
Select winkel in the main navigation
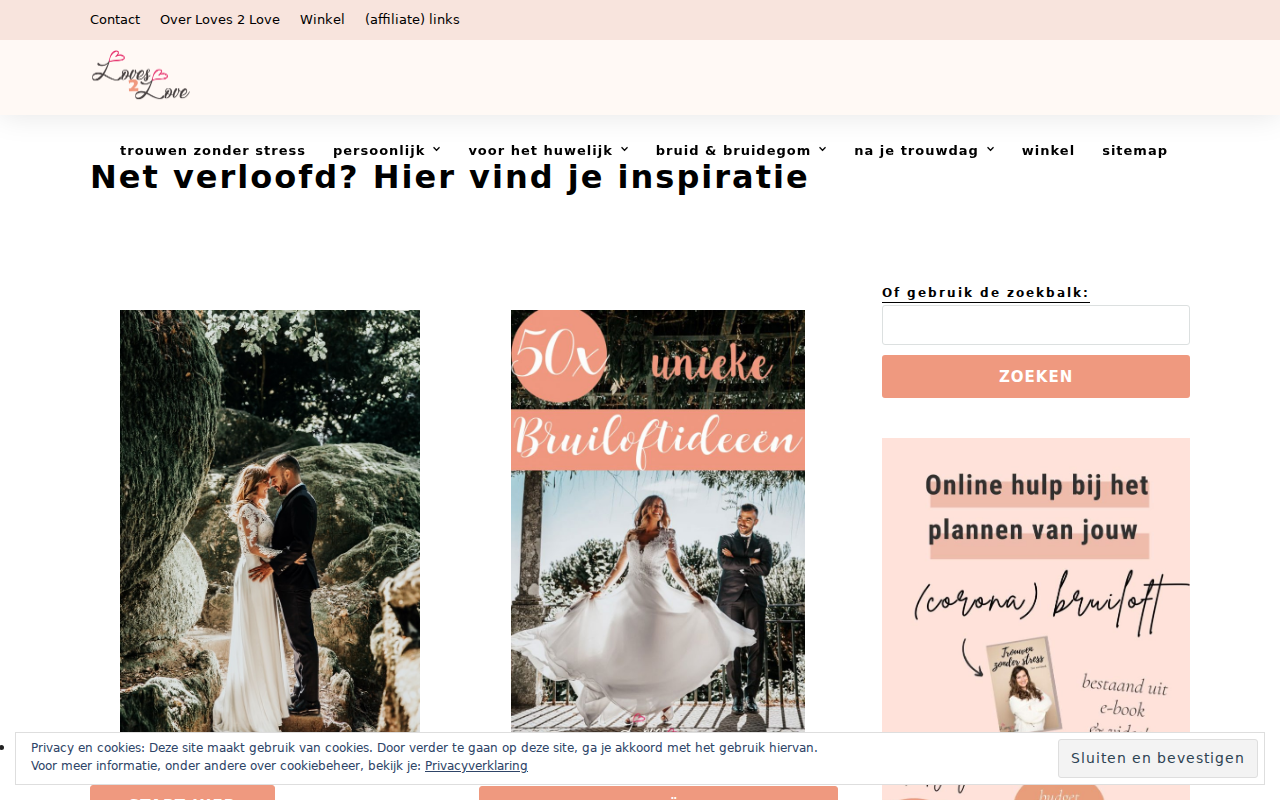click(x=1048, y=151)
